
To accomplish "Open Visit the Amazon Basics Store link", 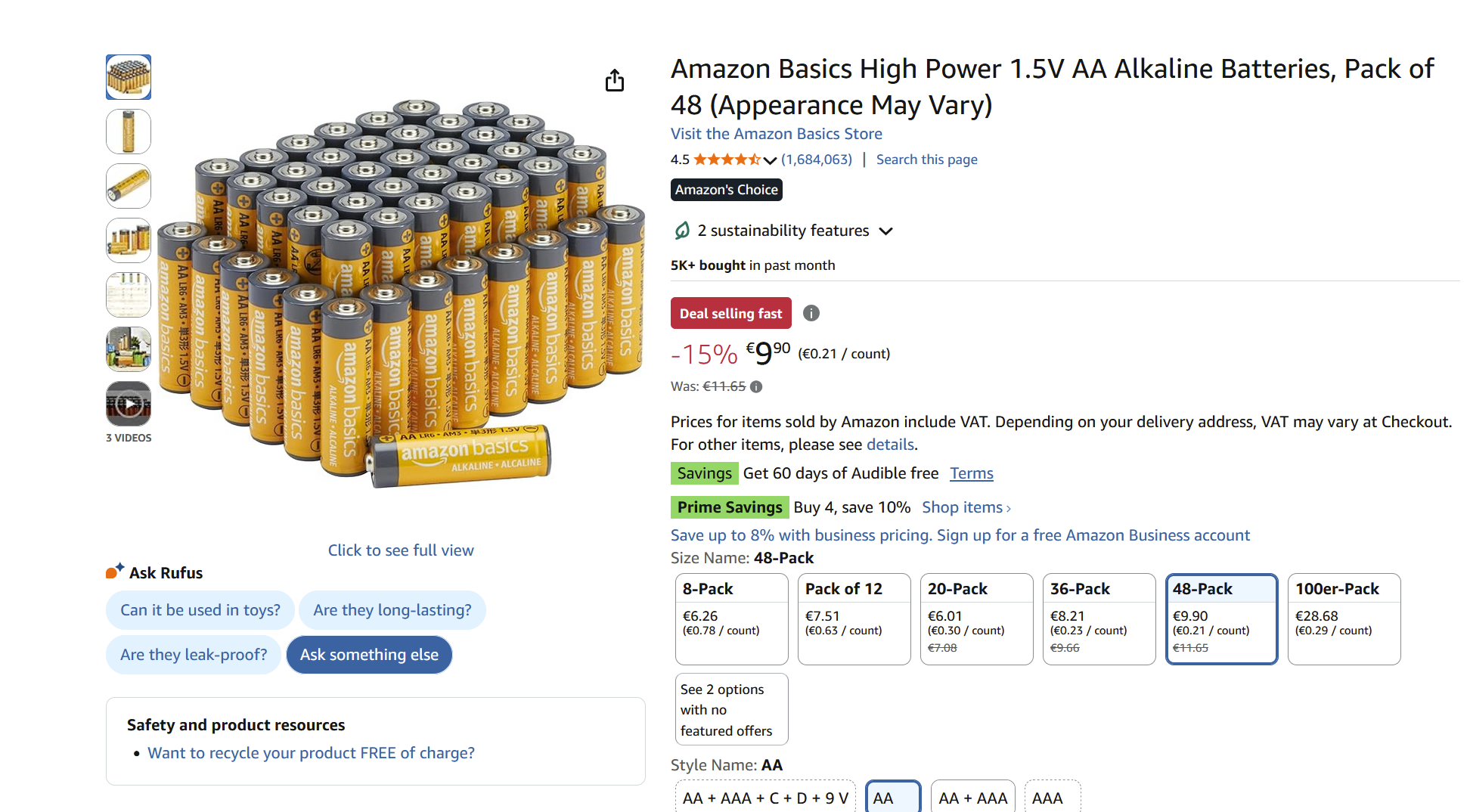I will point(776,134).
